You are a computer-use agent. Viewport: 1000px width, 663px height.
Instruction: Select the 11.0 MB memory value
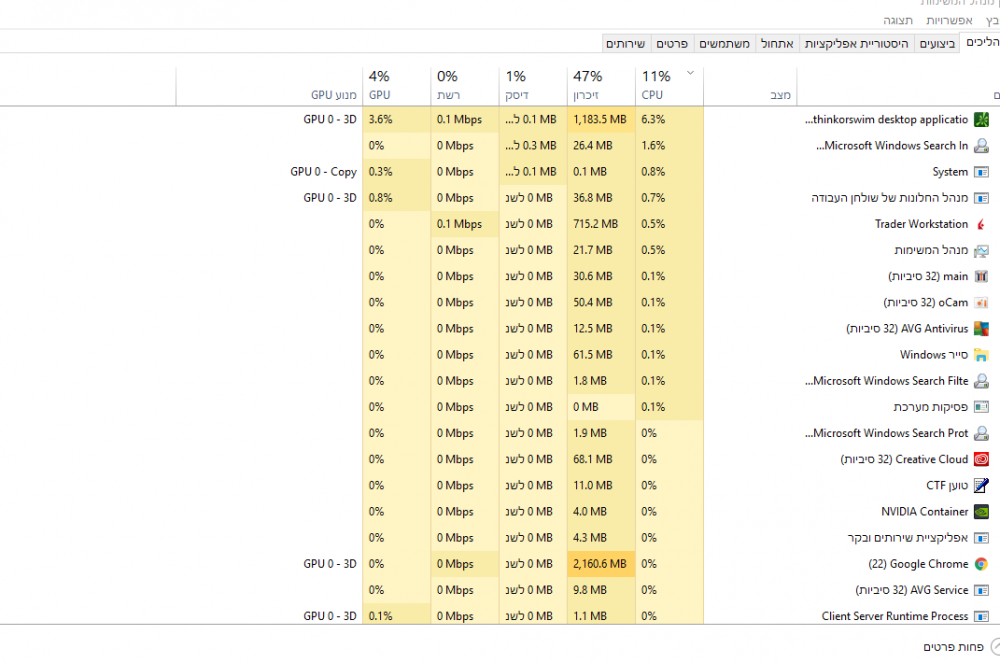pos(601,485)
